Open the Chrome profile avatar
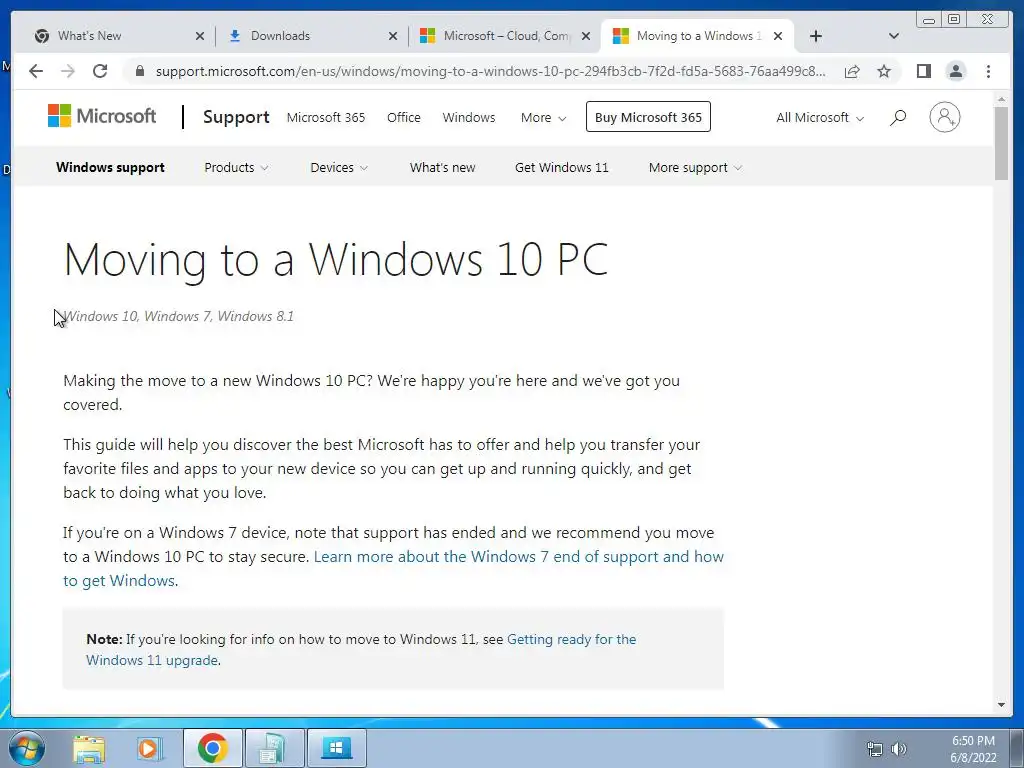 [x=955, y=71]
